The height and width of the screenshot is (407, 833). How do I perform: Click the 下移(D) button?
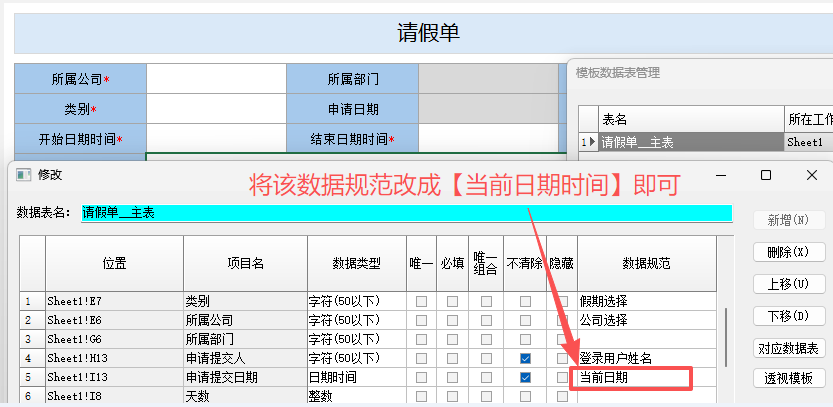pyautogui.click(x=789, y=316)
